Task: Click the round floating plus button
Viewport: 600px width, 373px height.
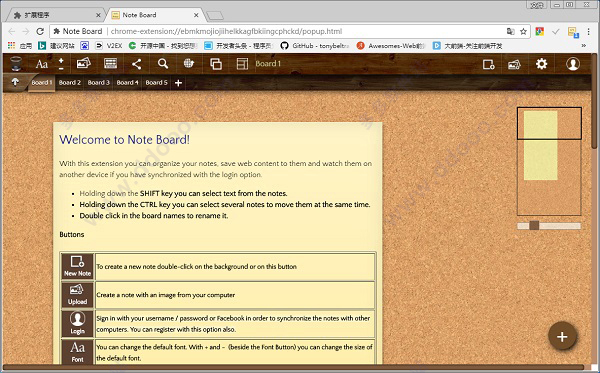Action: [x=562, y=337]
